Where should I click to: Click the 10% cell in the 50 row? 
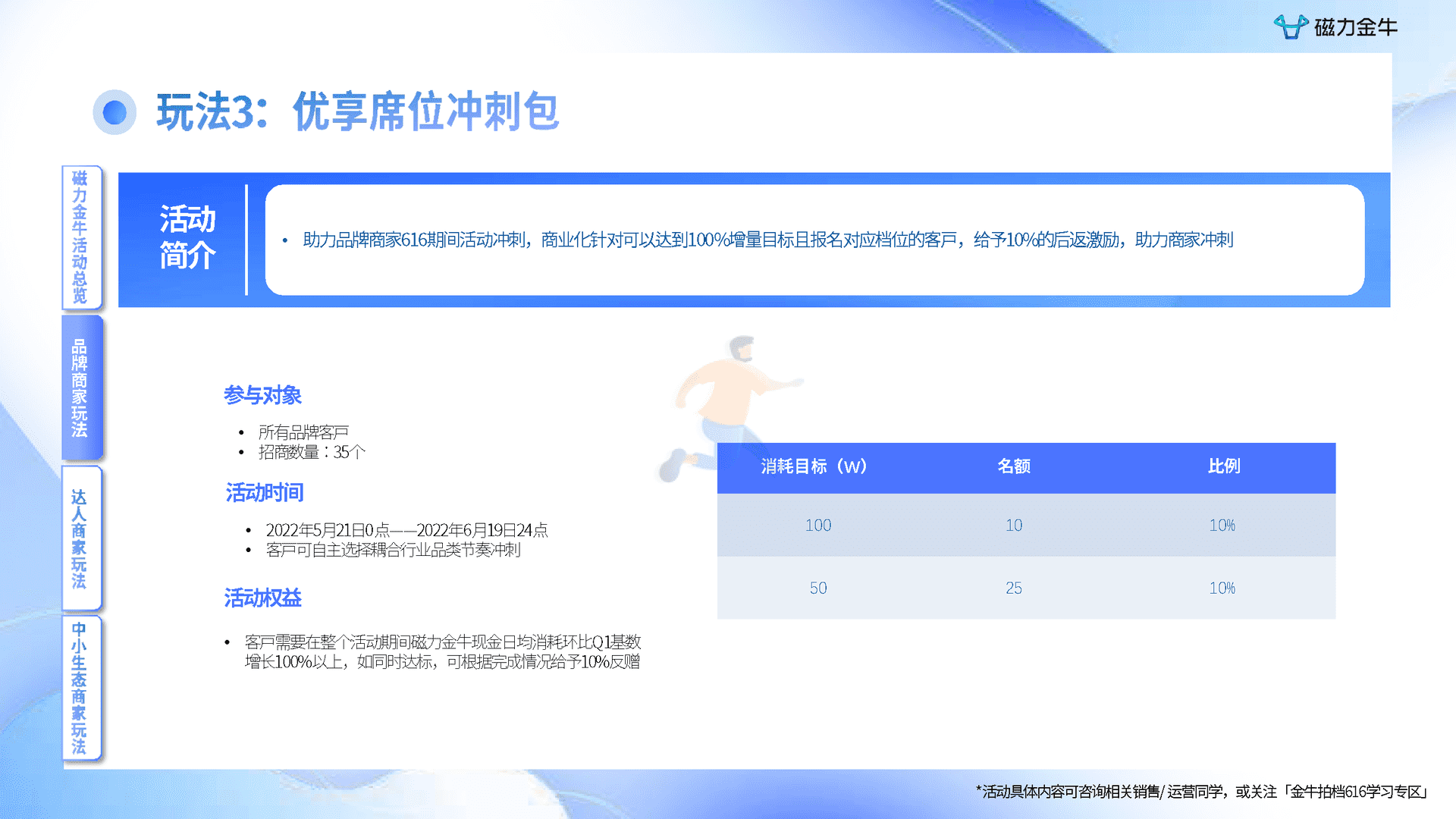tap(1222, 588)
